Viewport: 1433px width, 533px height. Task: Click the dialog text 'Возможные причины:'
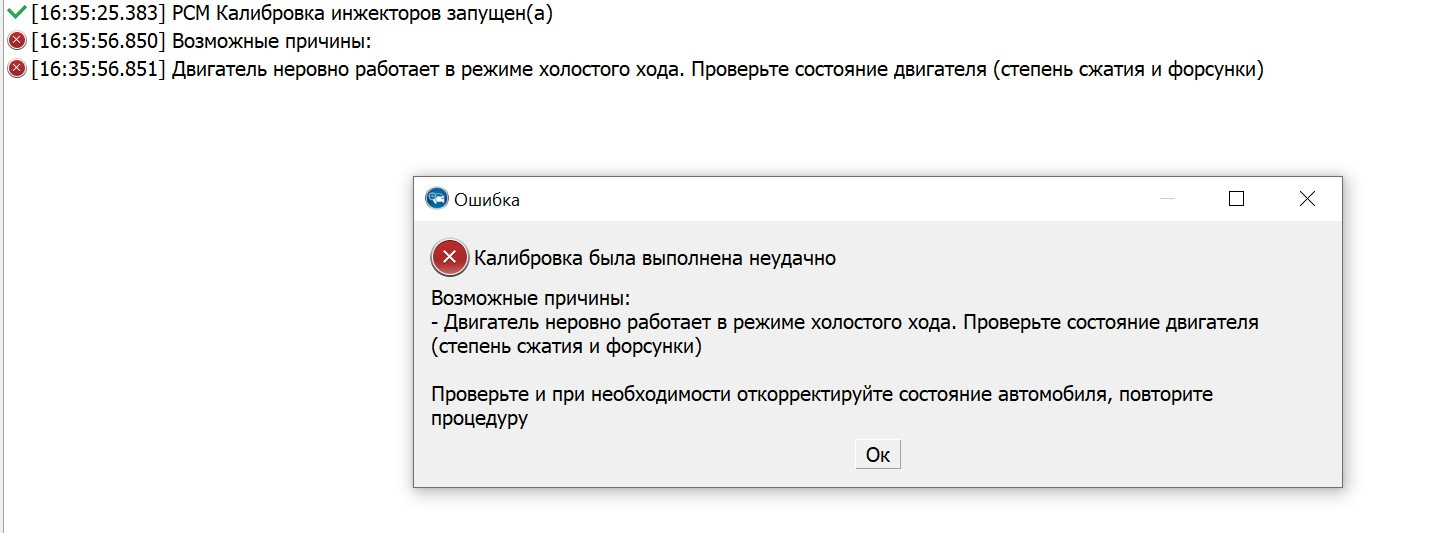click(531, 299)
